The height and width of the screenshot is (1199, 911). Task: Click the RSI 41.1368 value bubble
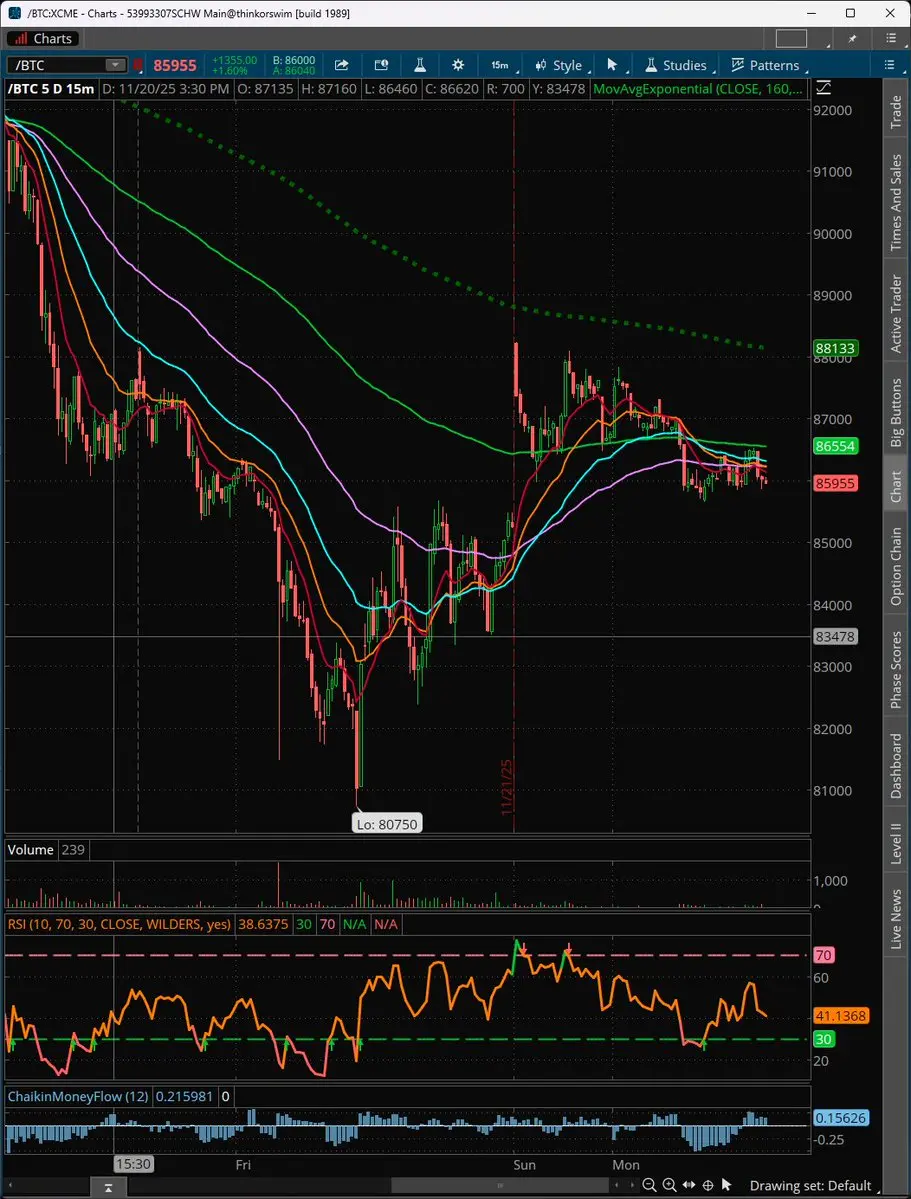pyautogui.click(x=840, y=1016)
